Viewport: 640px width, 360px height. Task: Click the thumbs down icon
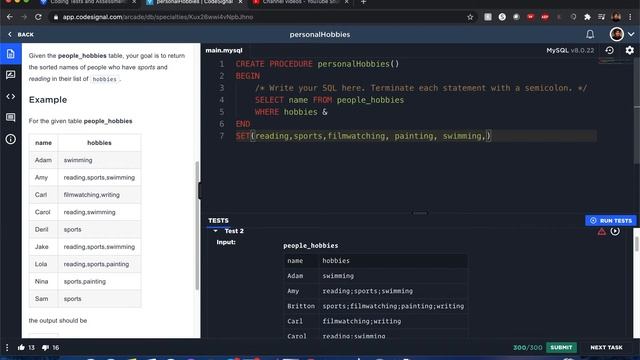[x=45, y=348]
